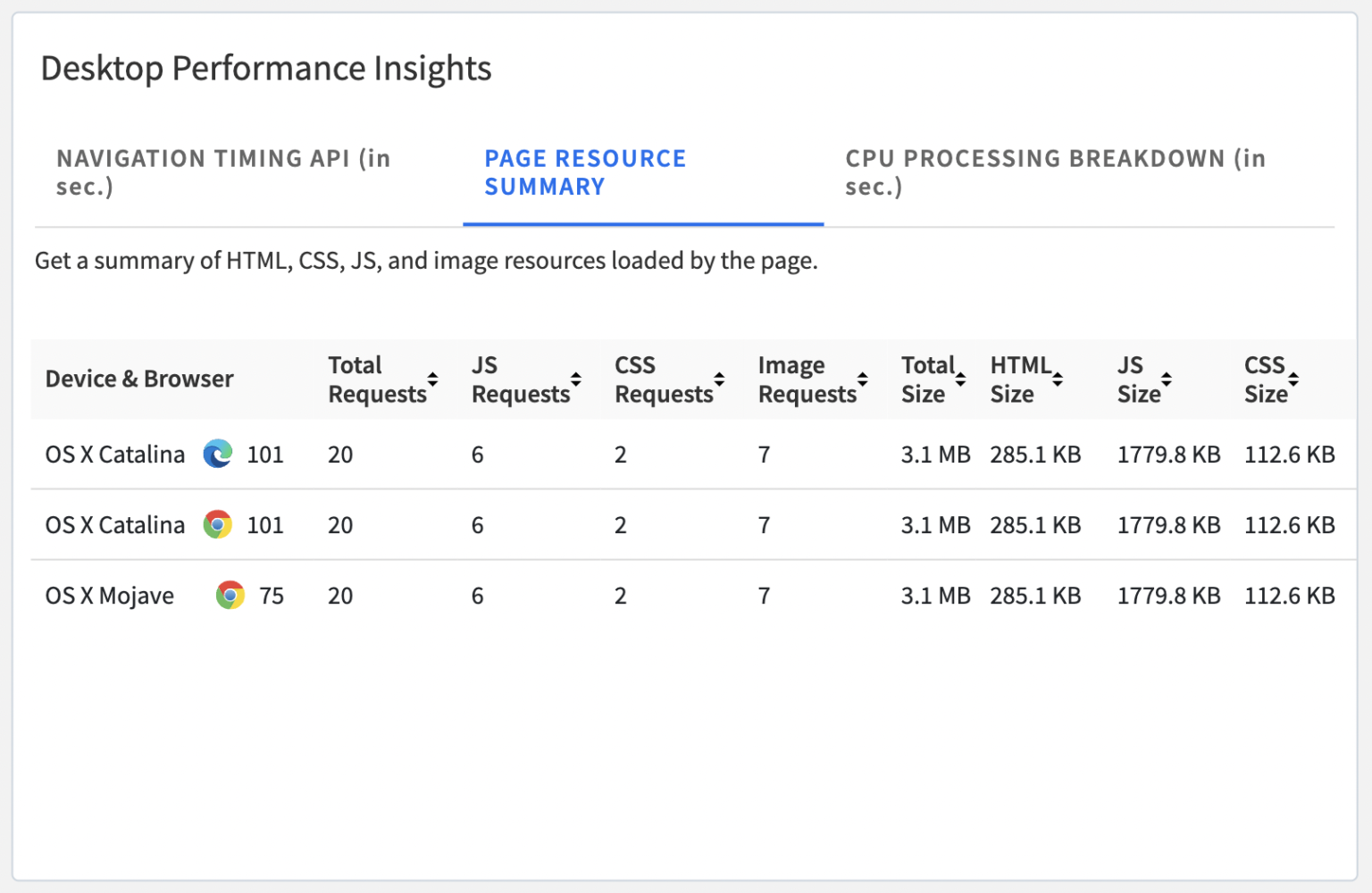The height and width of the screenshot is (893, 1372).
Task: Select Page Resource Summary tab
Action: pos(585,172)
